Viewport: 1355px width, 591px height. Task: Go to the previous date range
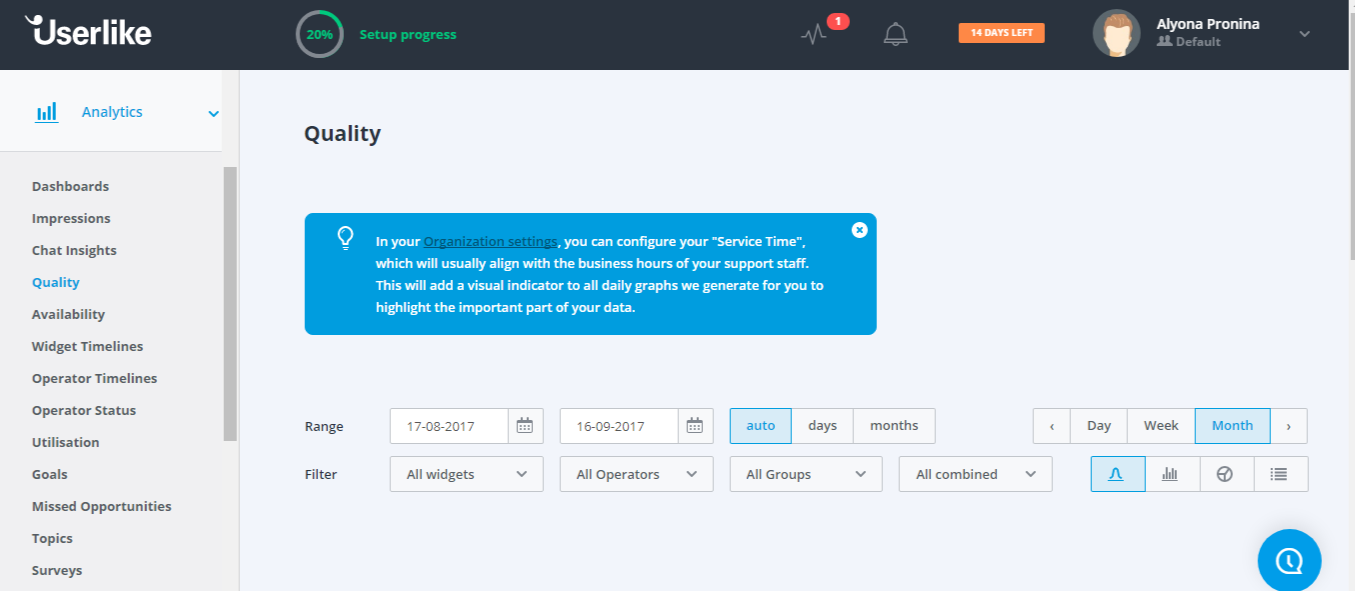coord(1052,426)
